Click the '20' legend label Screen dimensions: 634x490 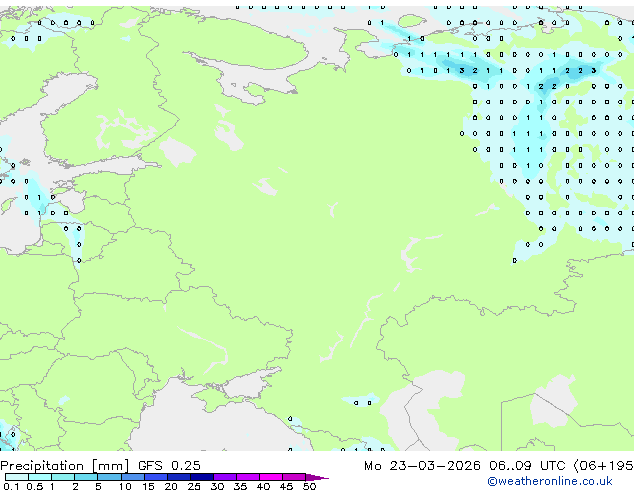click(x=171, y=486)
